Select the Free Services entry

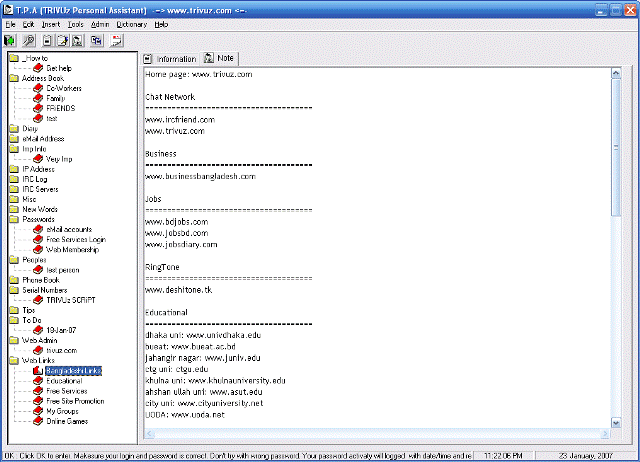[x=67, y=391]
